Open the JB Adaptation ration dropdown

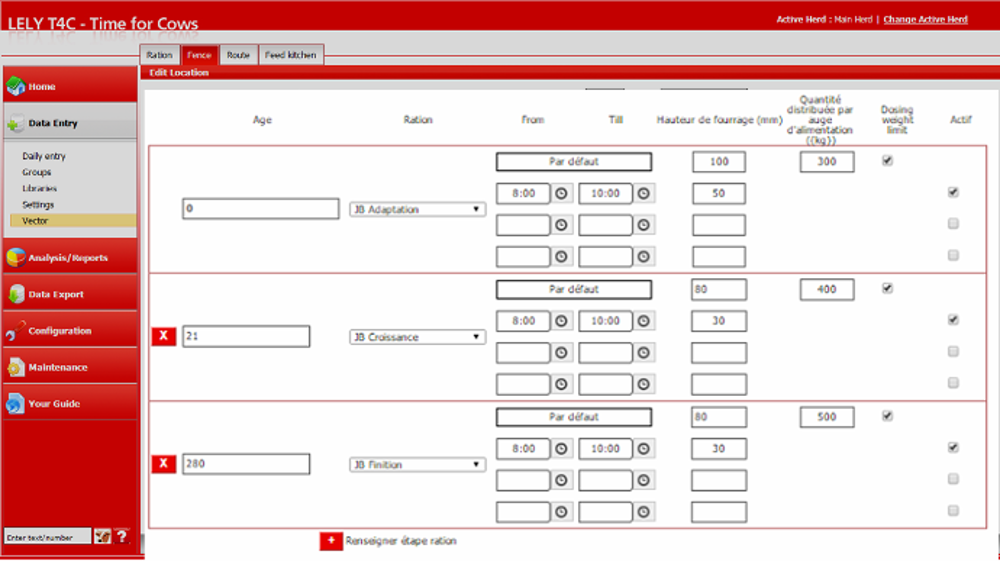click(x=417, y=209)
